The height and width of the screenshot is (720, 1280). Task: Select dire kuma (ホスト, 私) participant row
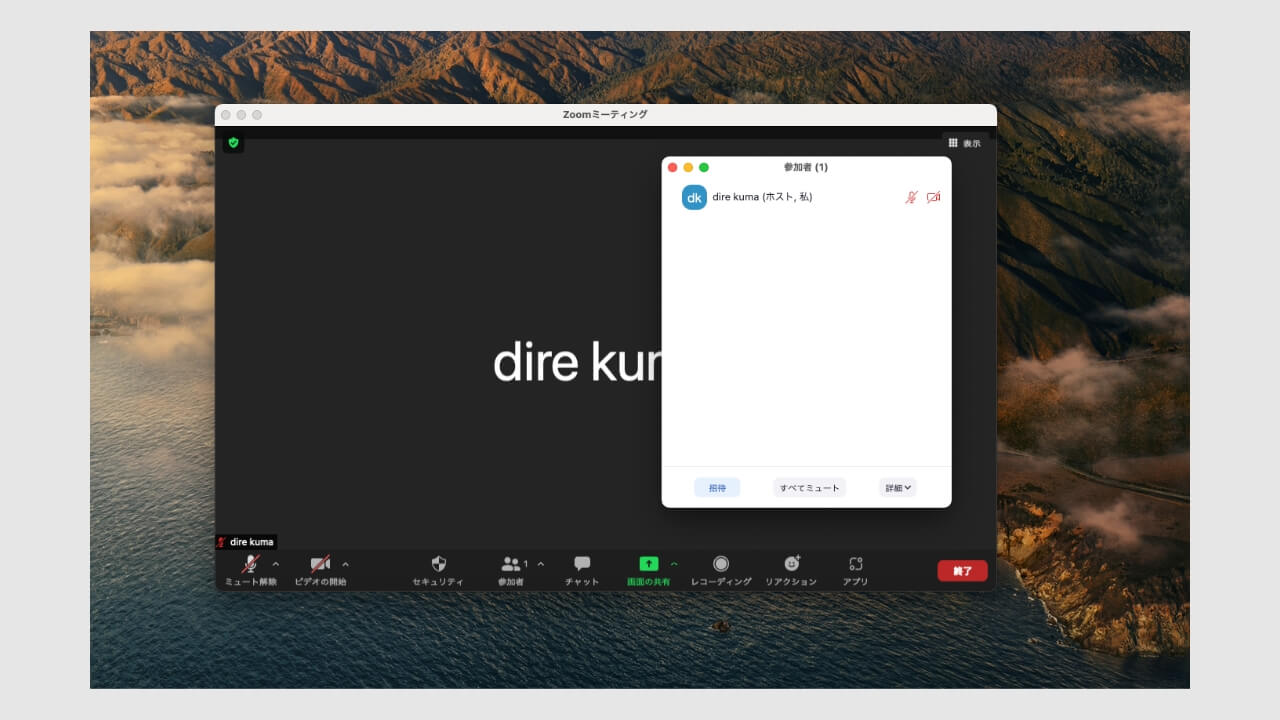tap(807, 197)
